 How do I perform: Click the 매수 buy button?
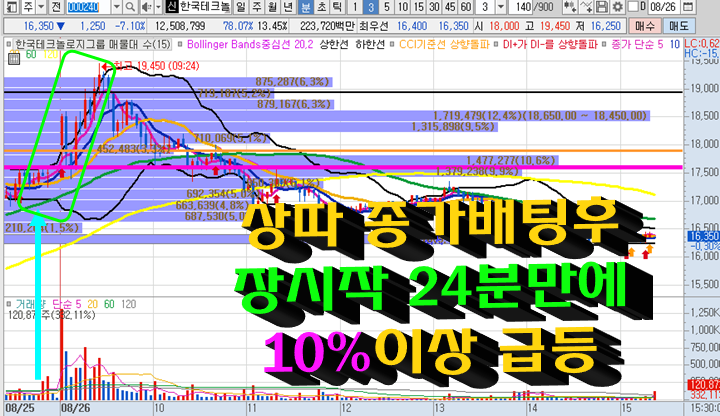click(x=645, y=26)
